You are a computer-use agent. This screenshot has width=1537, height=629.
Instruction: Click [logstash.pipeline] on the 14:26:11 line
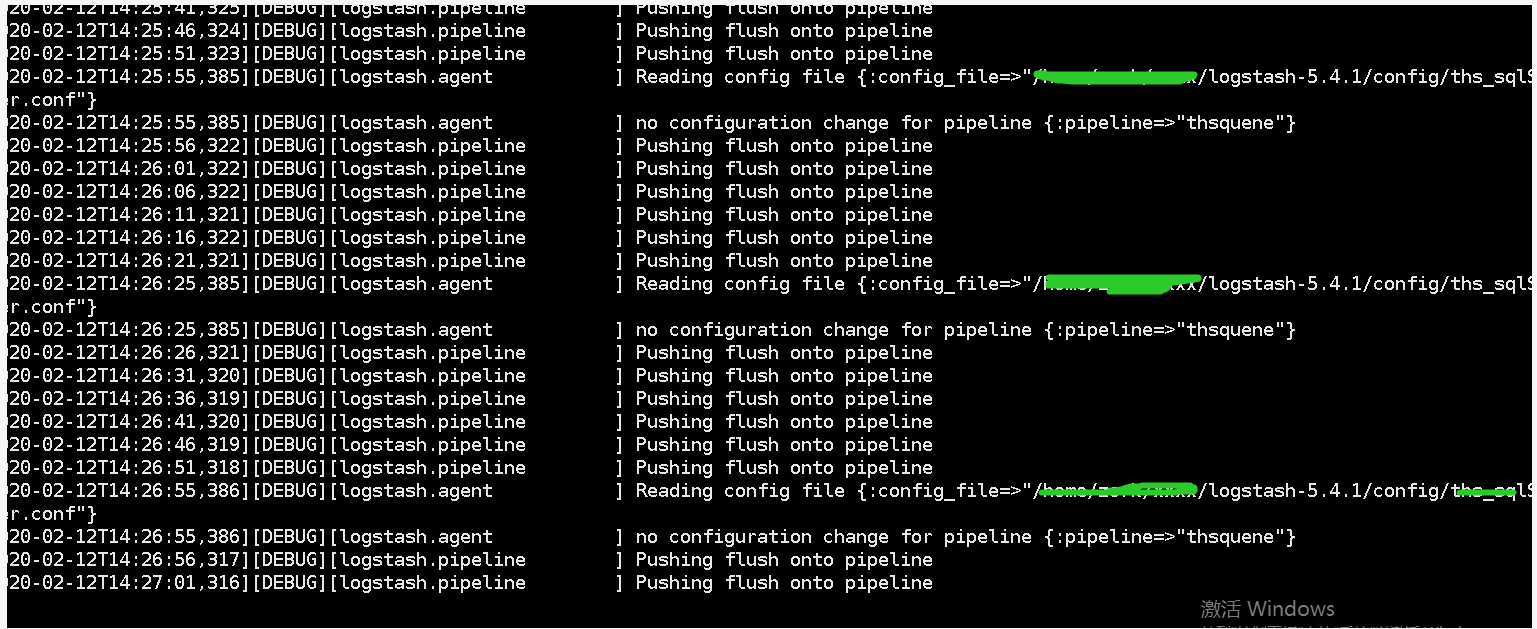(428, 215)
